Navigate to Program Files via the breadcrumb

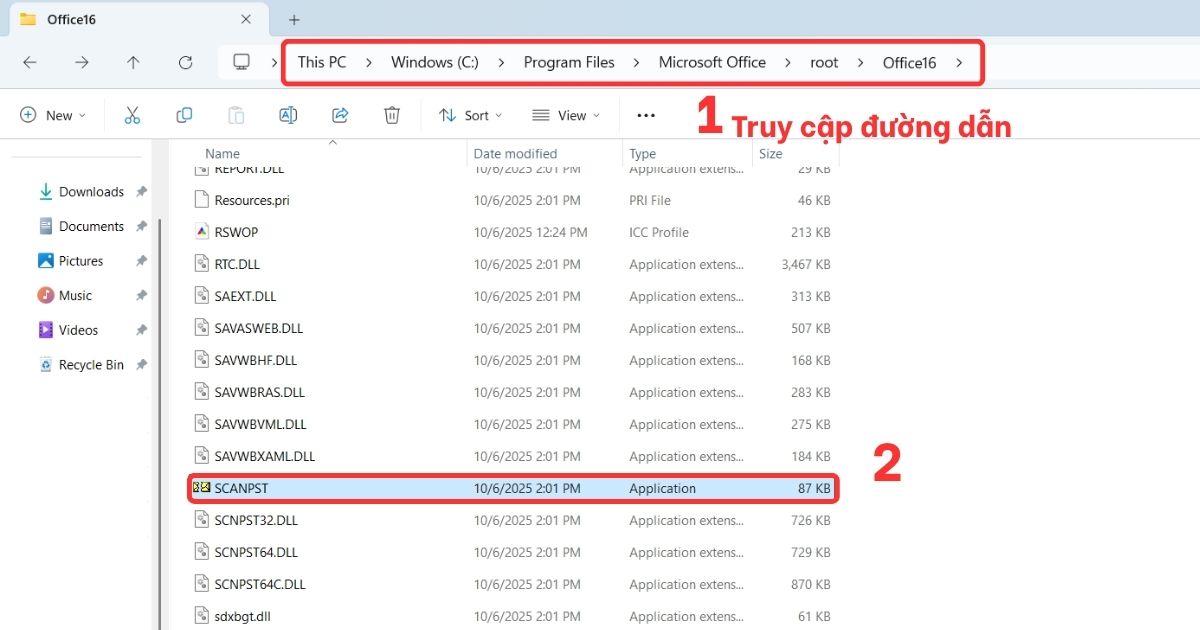tap(569, 62)
